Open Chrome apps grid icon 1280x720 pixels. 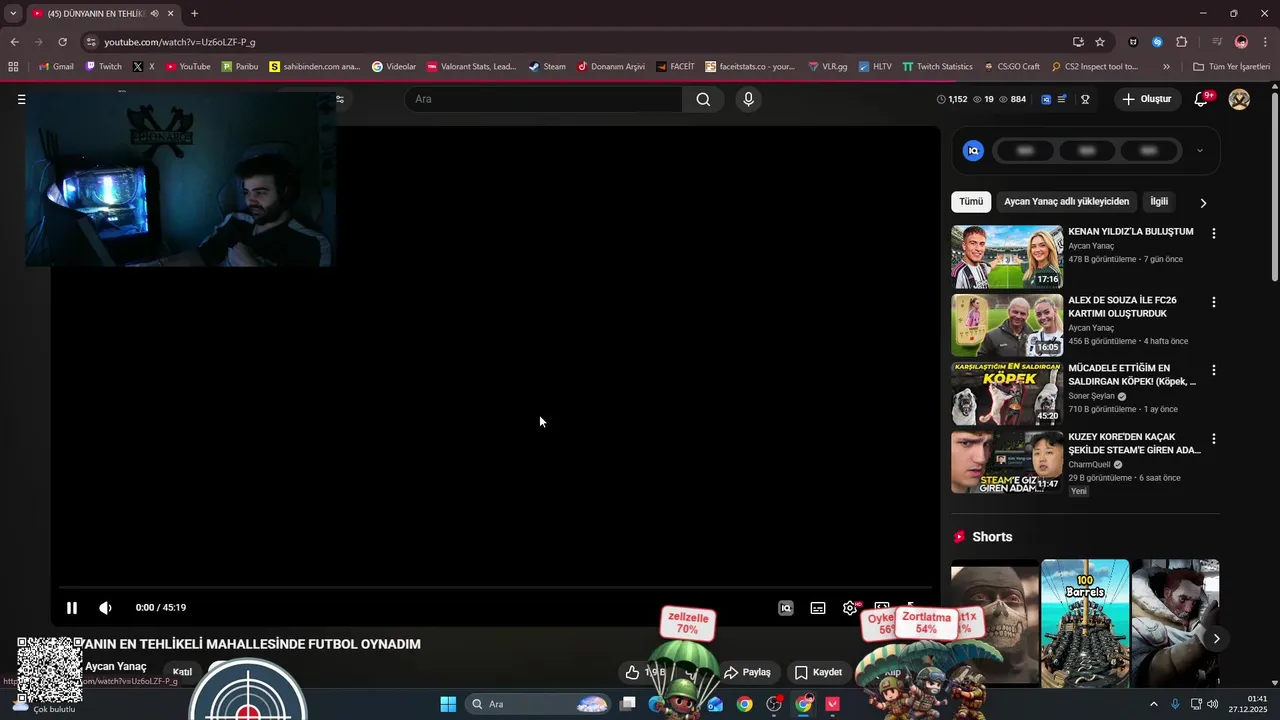coord(13,67)
